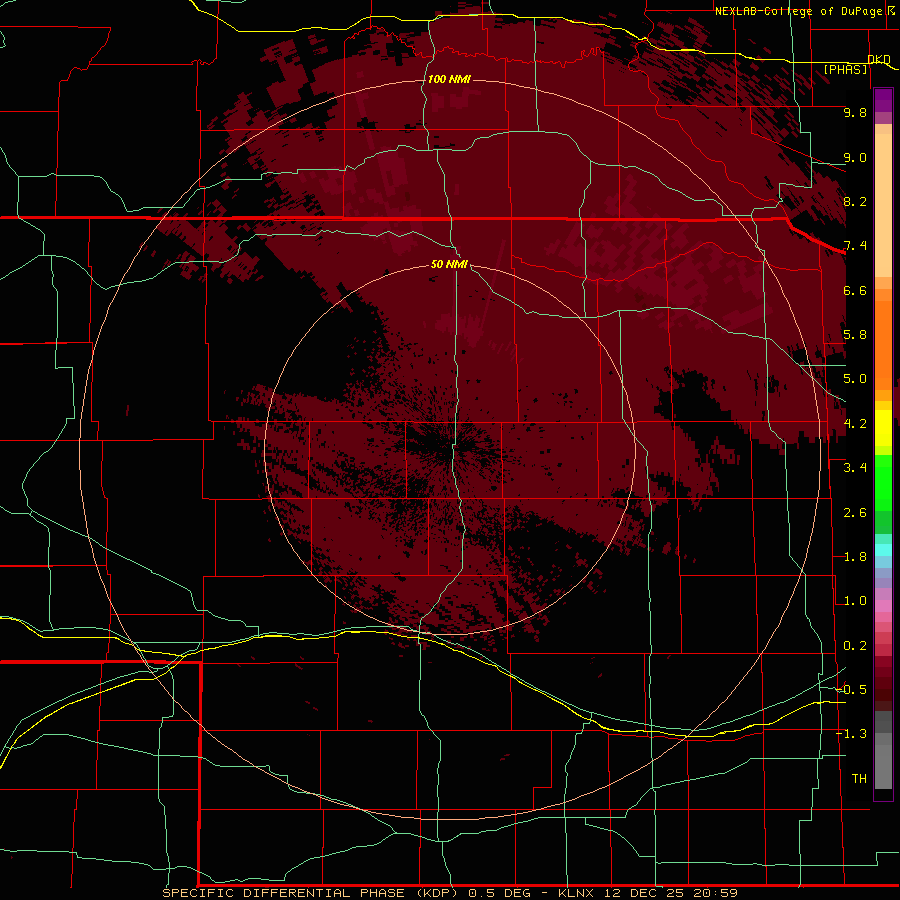900x900 pixels.
Task: Click the 12 DEC 25 date text
Action: (x=645, y=893)
